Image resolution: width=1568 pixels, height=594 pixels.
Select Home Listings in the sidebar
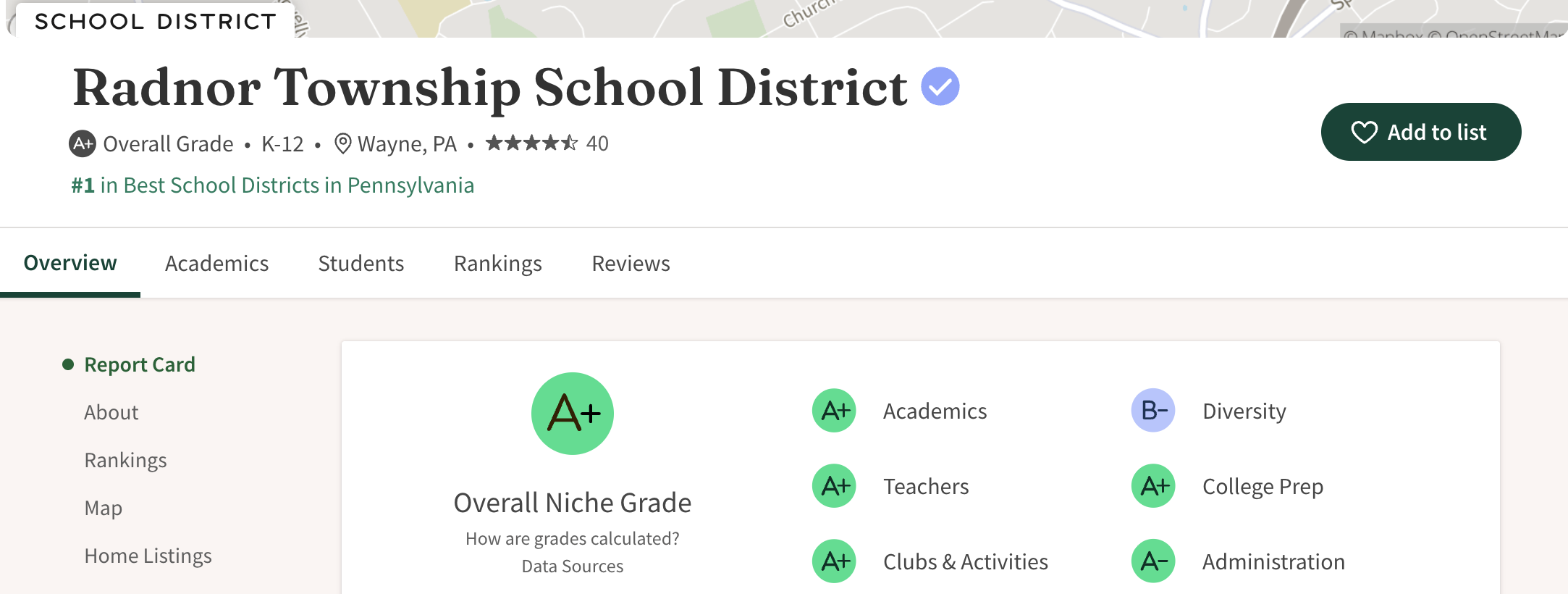[x=148, y=556]
